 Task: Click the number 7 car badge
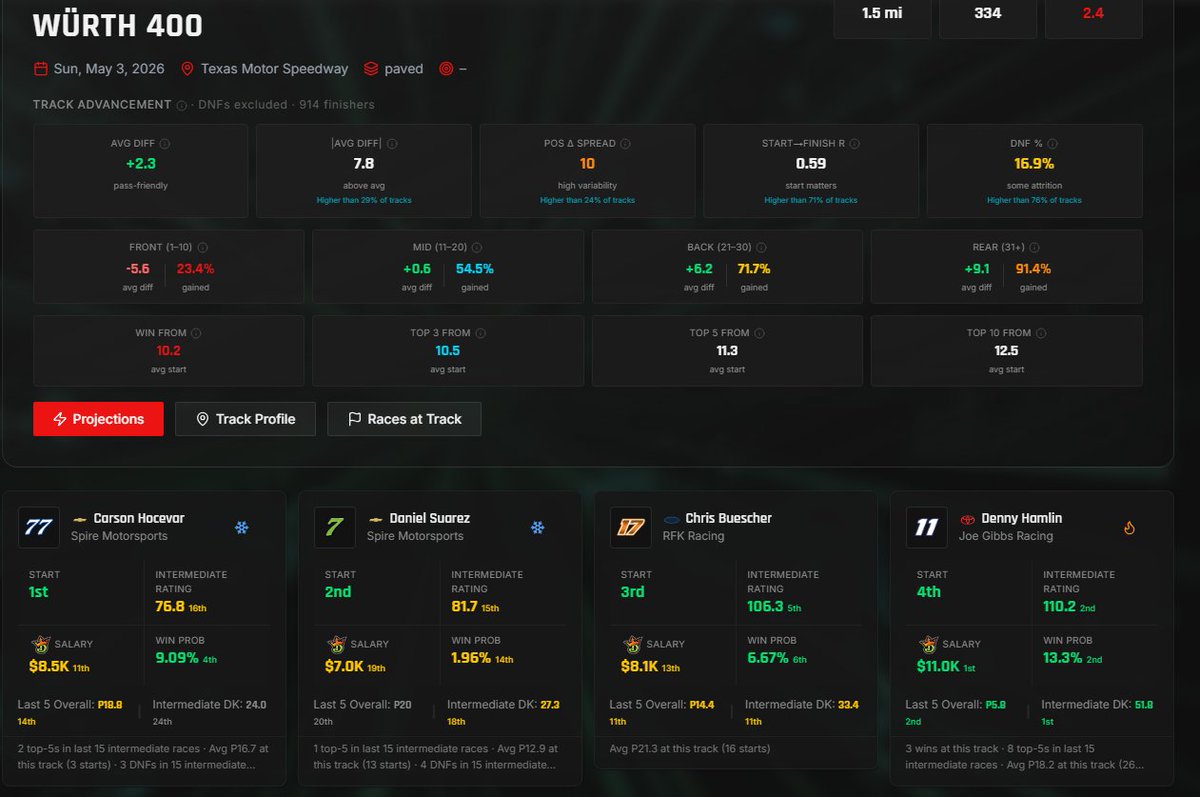tap(334, 527)
